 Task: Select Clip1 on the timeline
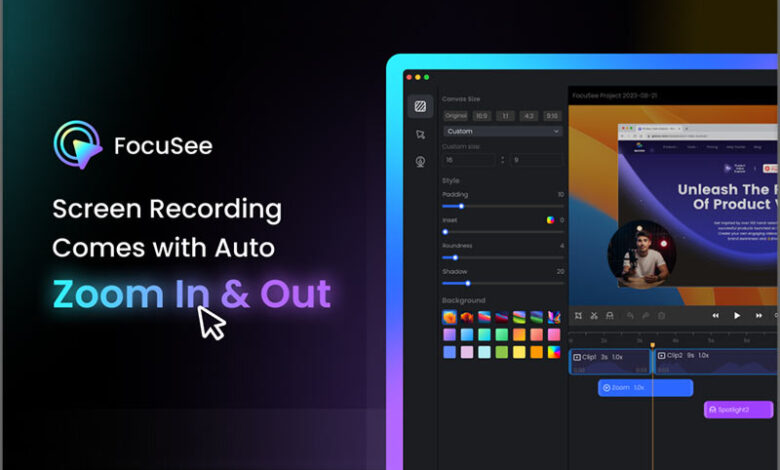(610, 362)
